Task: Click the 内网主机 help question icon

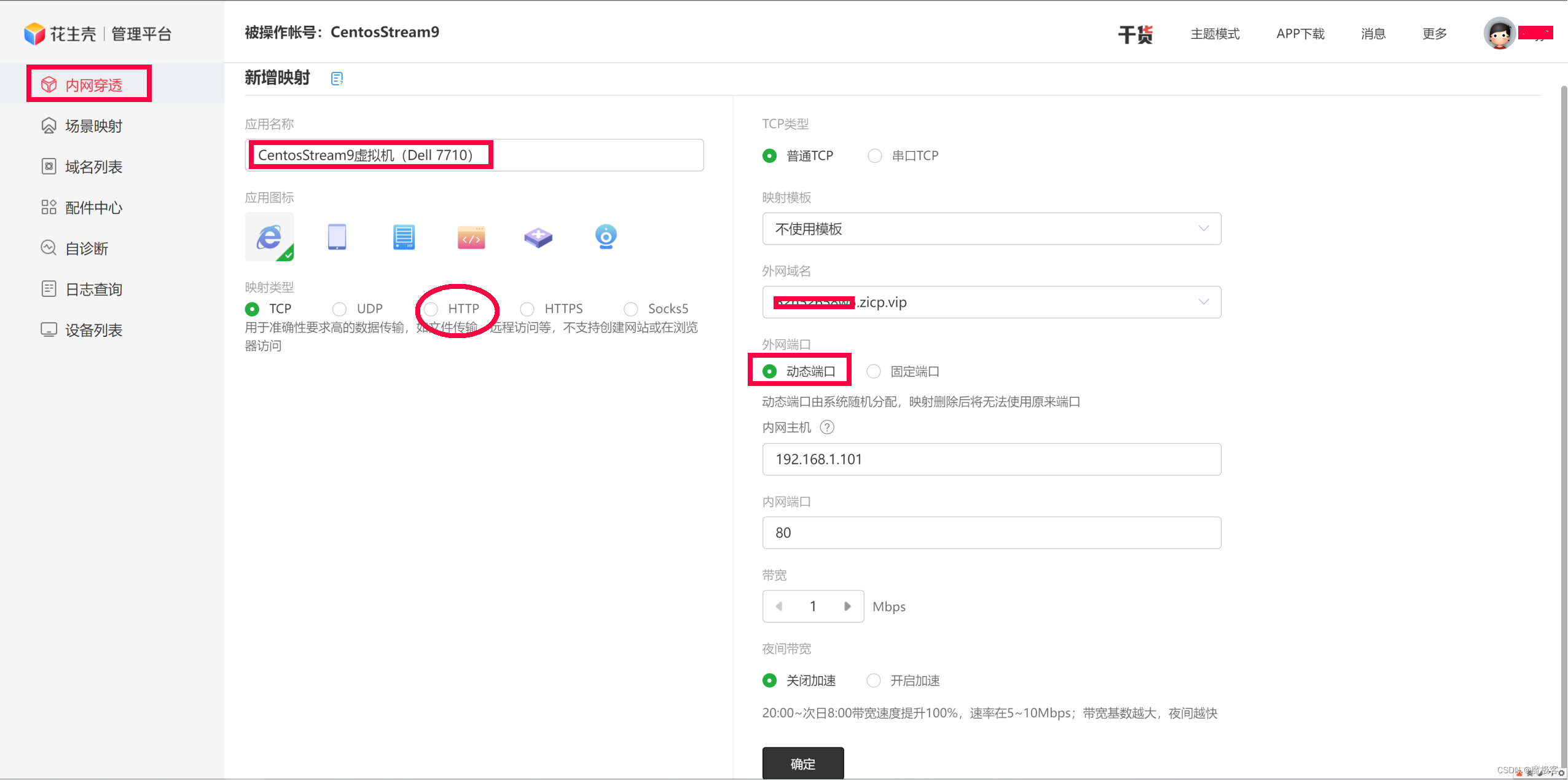Action: [828, 427]
